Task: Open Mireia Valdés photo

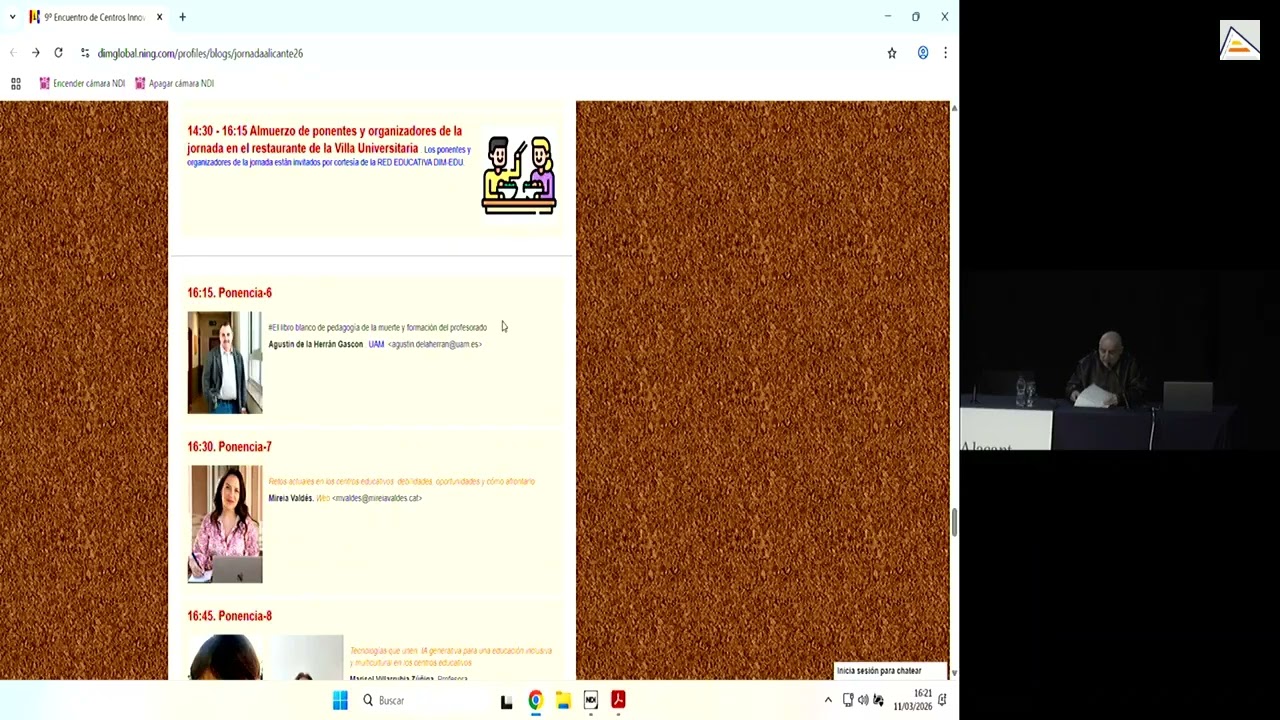Action: [x=225, y=524]
